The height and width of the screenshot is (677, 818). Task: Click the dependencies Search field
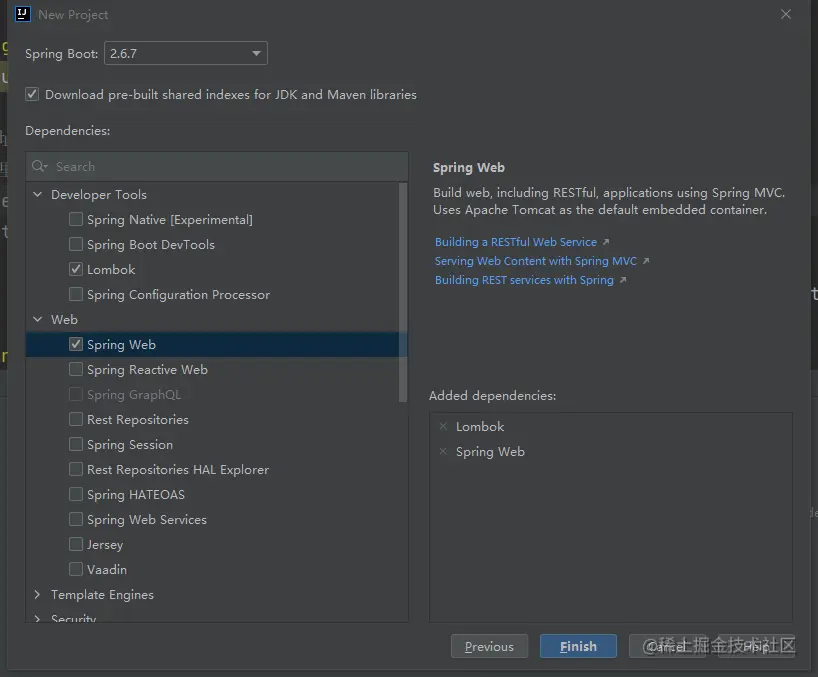[x=217, y=166]
